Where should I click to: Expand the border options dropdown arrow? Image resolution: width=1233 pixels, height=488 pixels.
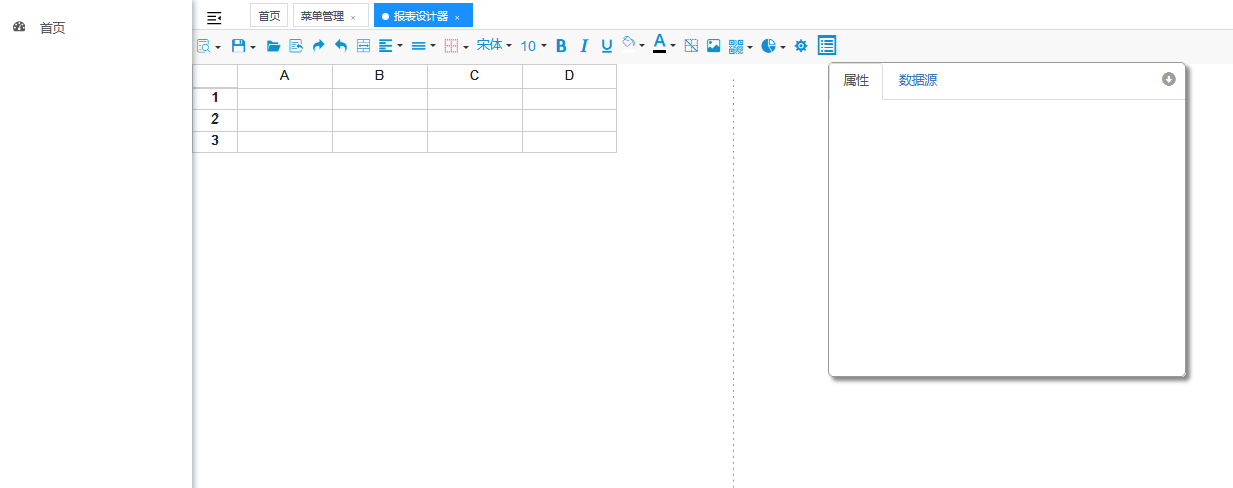(x=466, y=47)
